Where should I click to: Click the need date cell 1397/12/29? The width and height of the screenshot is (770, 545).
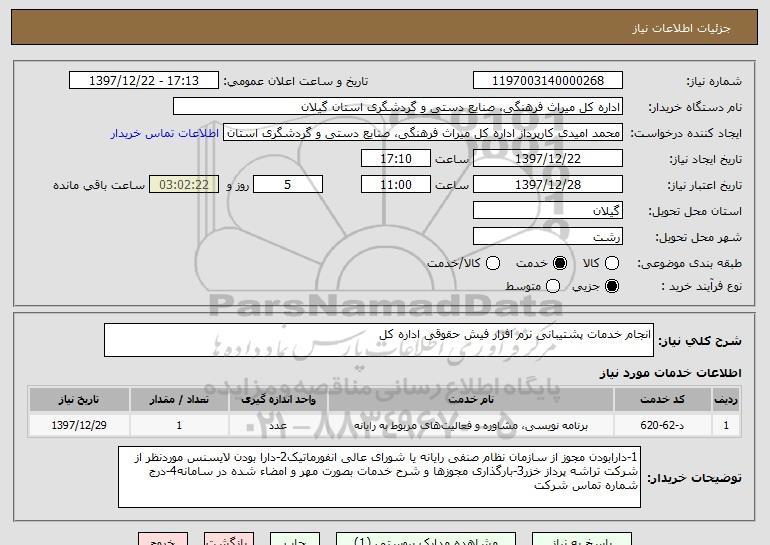click(x=79, y=425)
